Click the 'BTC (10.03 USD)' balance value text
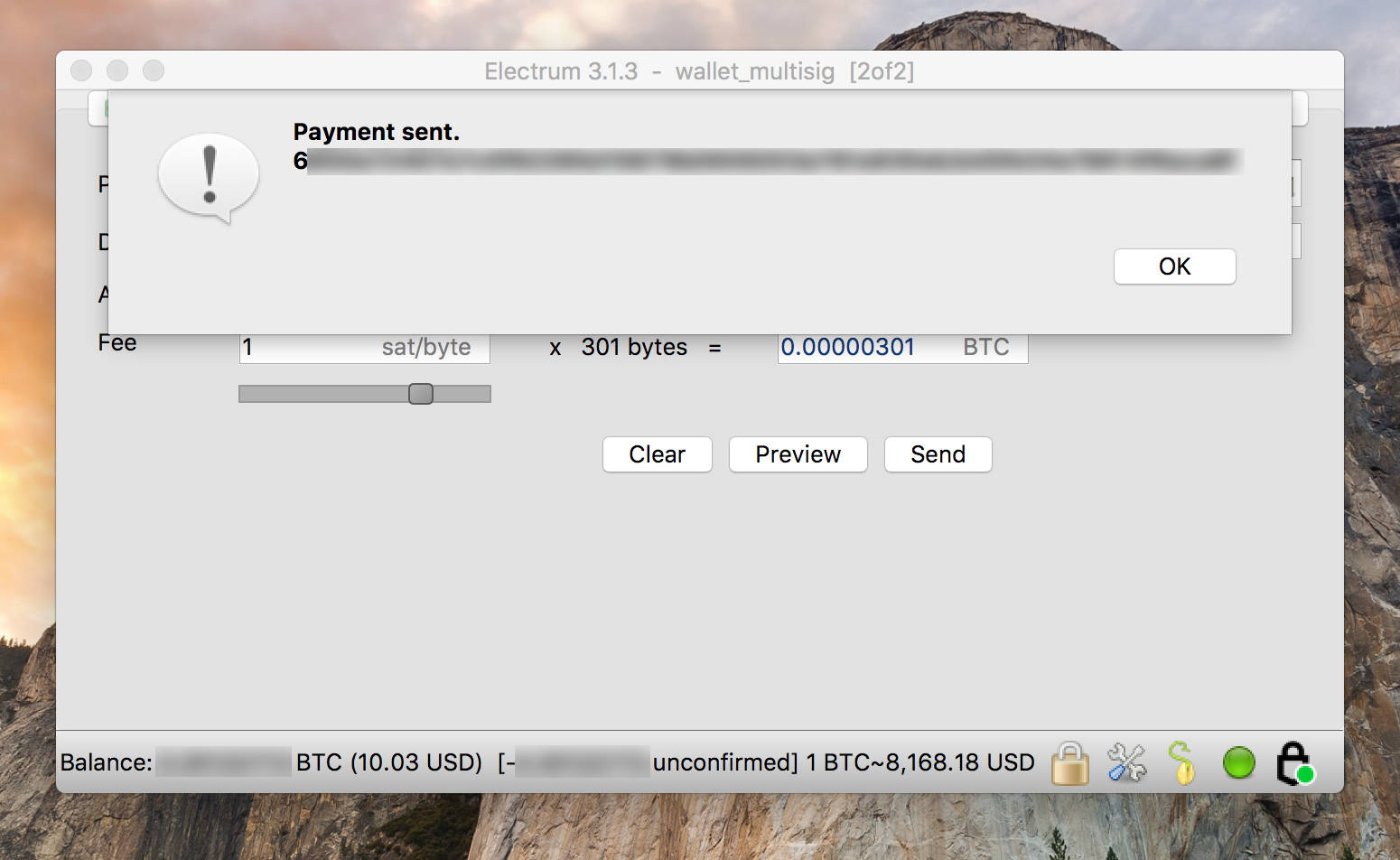 tap(389, 762)
